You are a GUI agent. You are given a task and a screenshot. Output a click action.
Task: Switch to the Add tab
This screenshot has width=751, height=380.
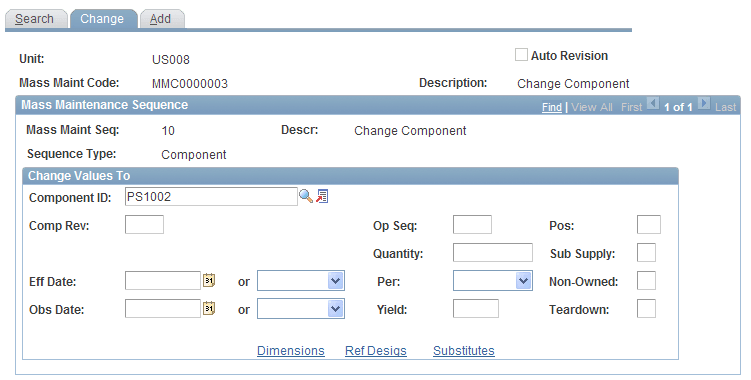[162, 19]
